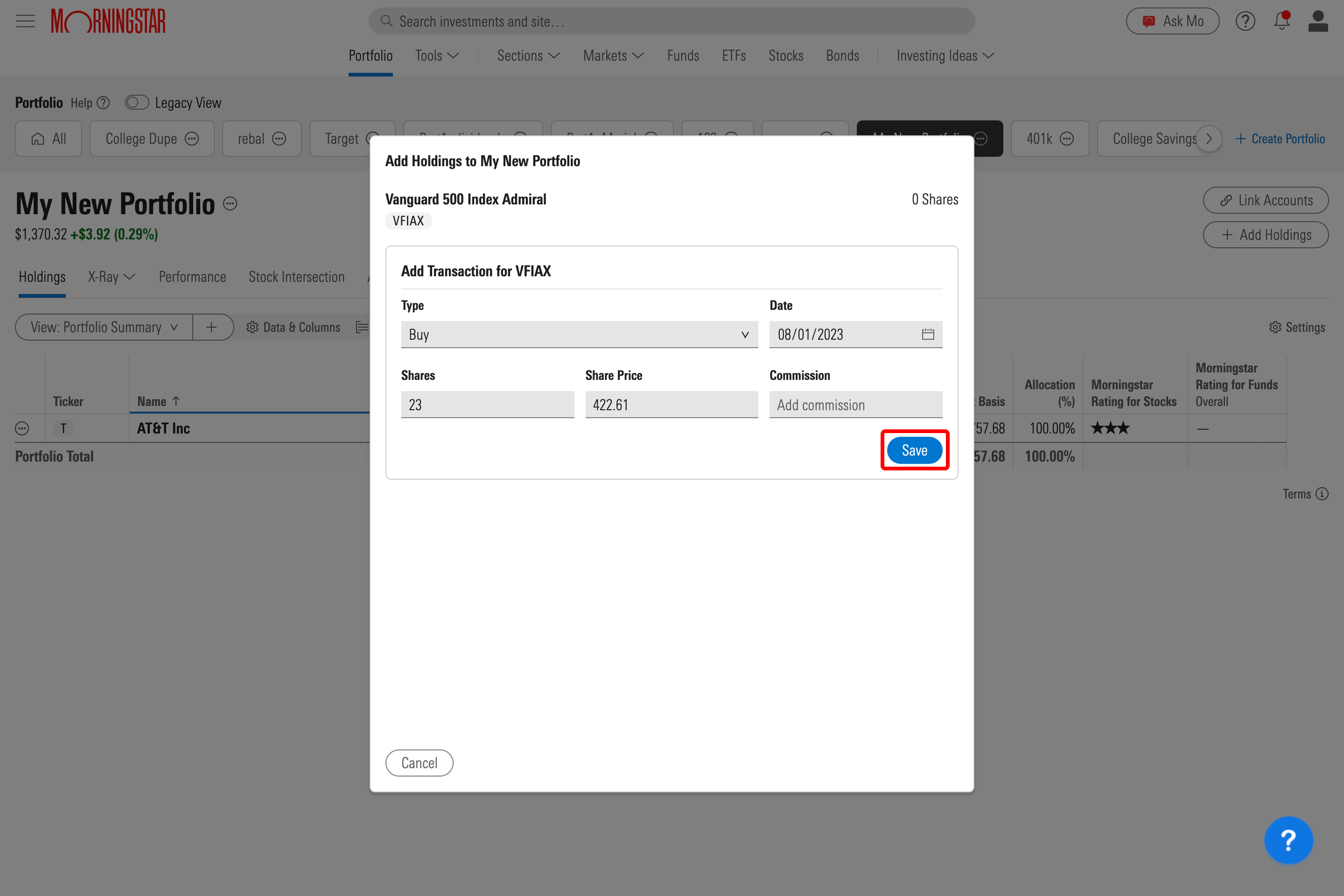Image resolution: width=1344 pixels, height=896 pixels.
Task: Click the Terms info icon
Action: pos(1322,494)
